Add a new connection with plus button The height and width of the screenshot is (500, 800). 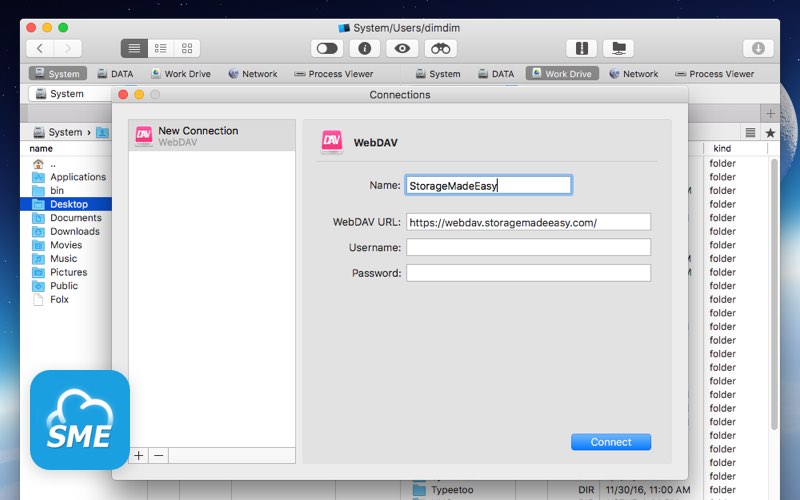139,455
